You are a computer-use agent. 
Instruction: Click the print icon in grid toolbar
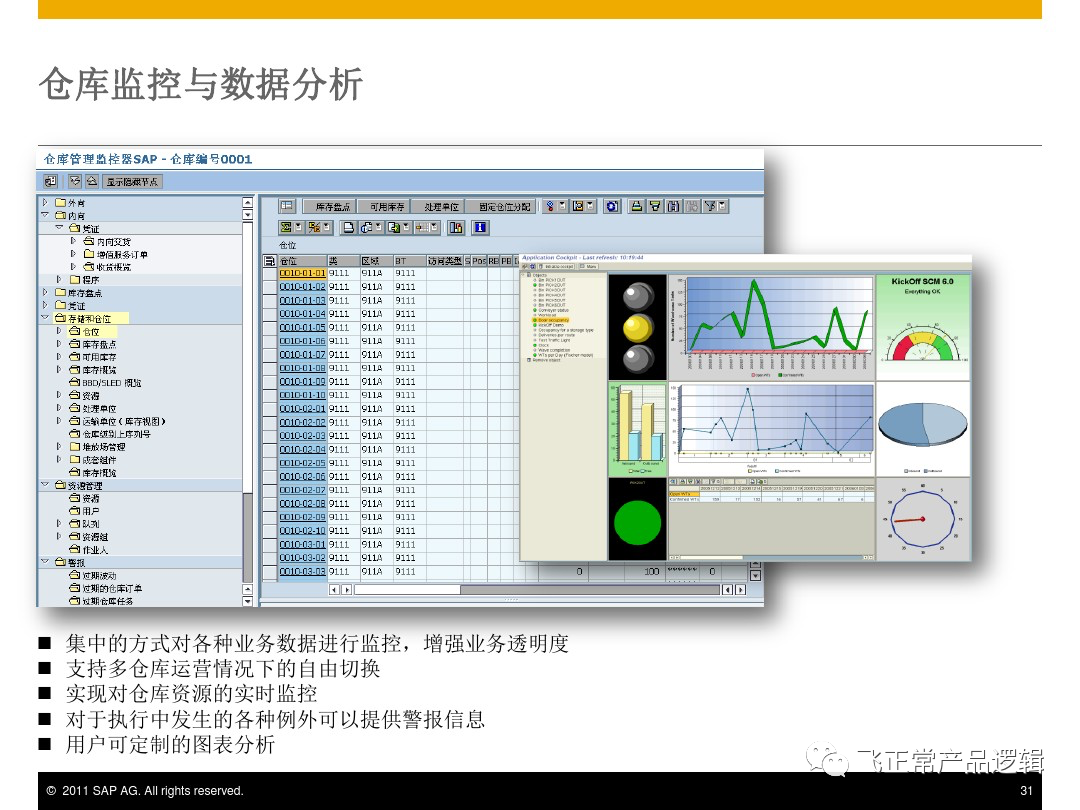(x=349, y=227)
